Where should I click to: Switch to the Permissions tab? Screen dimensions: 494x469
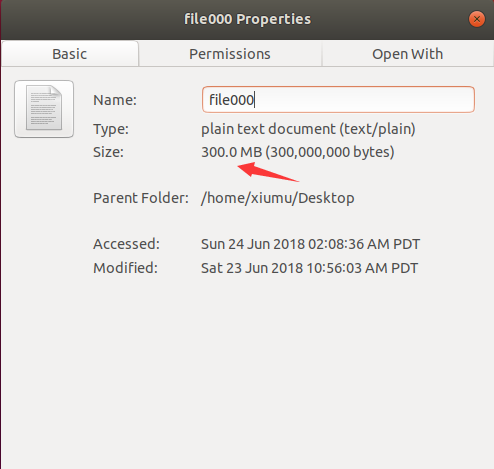(230, 54)
